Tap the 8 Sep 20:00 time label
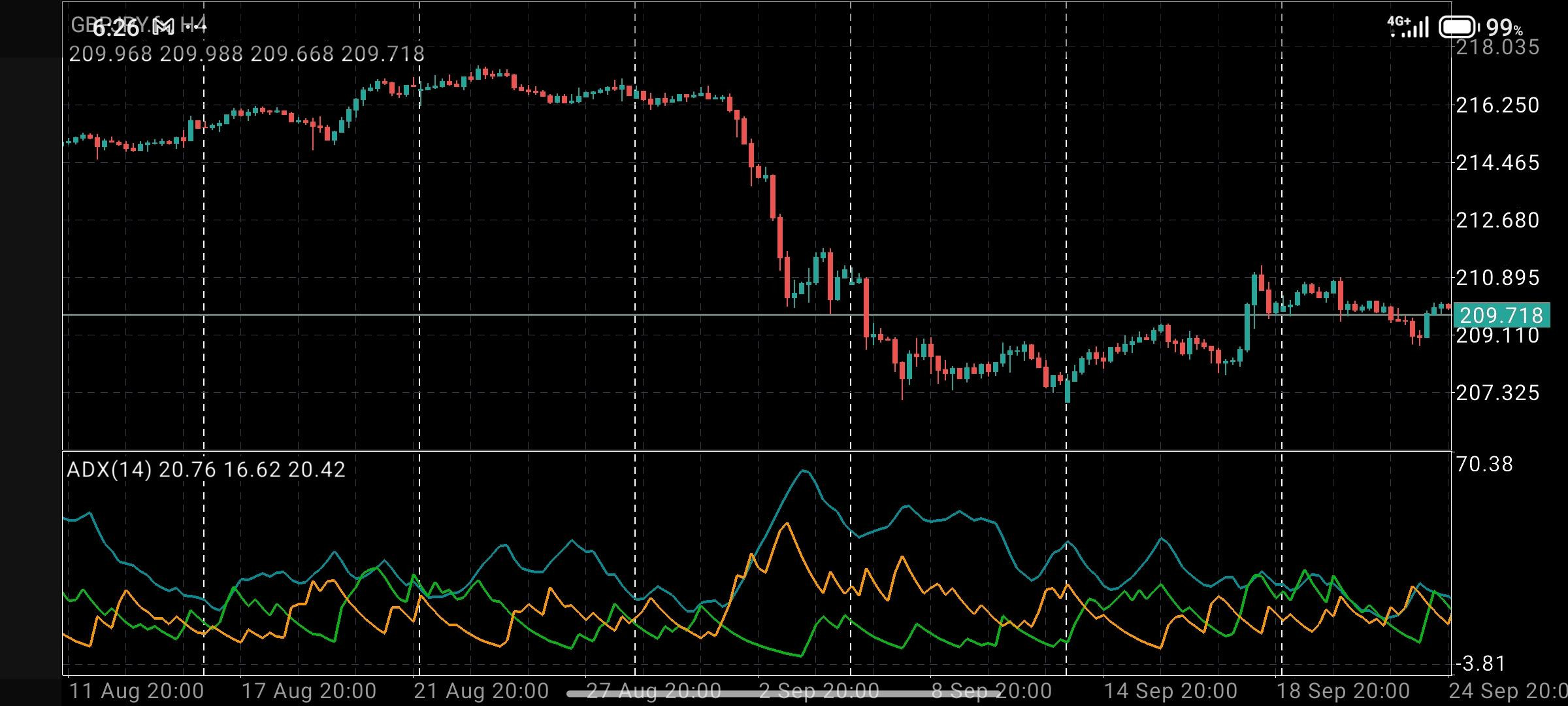Viewport: 1568px width, 706px height. [x=991, y=691]
